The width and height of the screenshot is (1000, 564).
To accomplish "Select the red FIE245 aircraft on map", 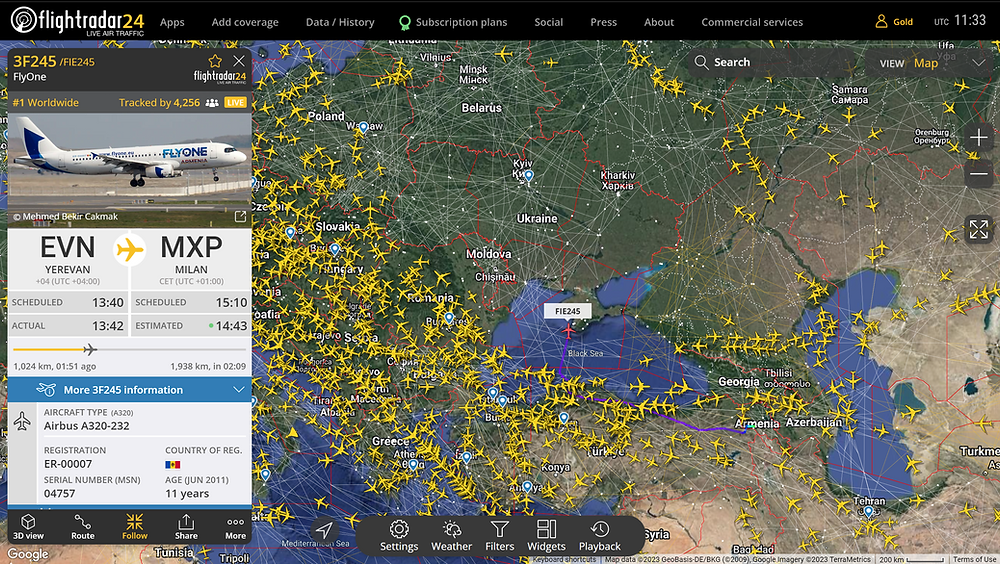I will point(568,330).
